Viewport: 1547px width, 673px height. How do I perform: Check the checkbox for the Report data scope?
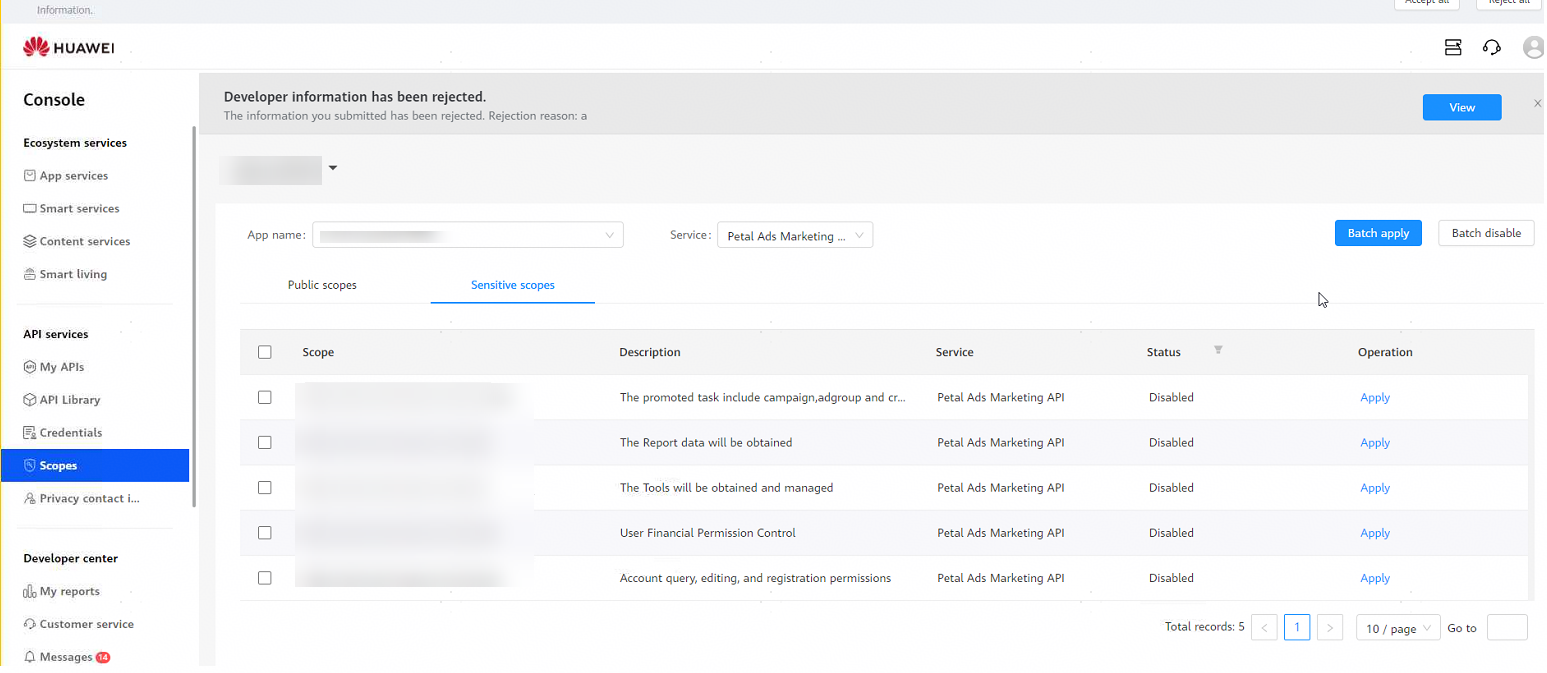click(264, 442)
